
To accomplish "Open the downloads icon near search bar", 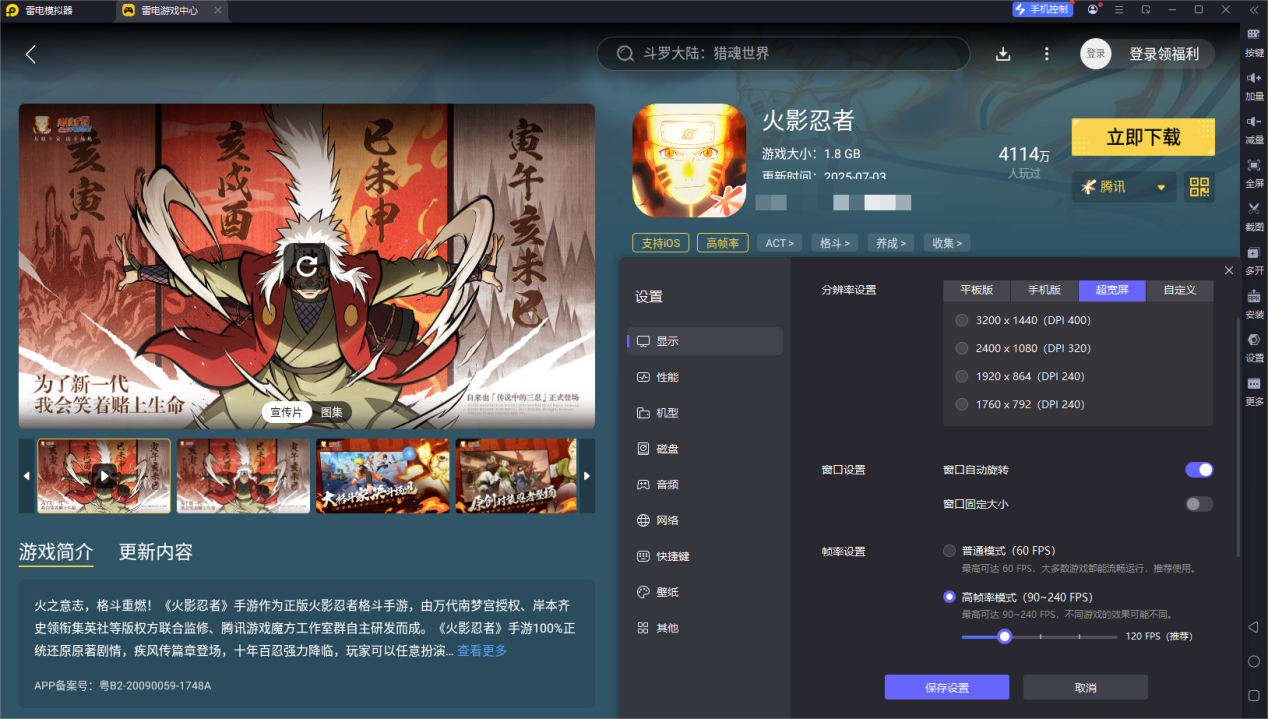I will pos(1003,54).
